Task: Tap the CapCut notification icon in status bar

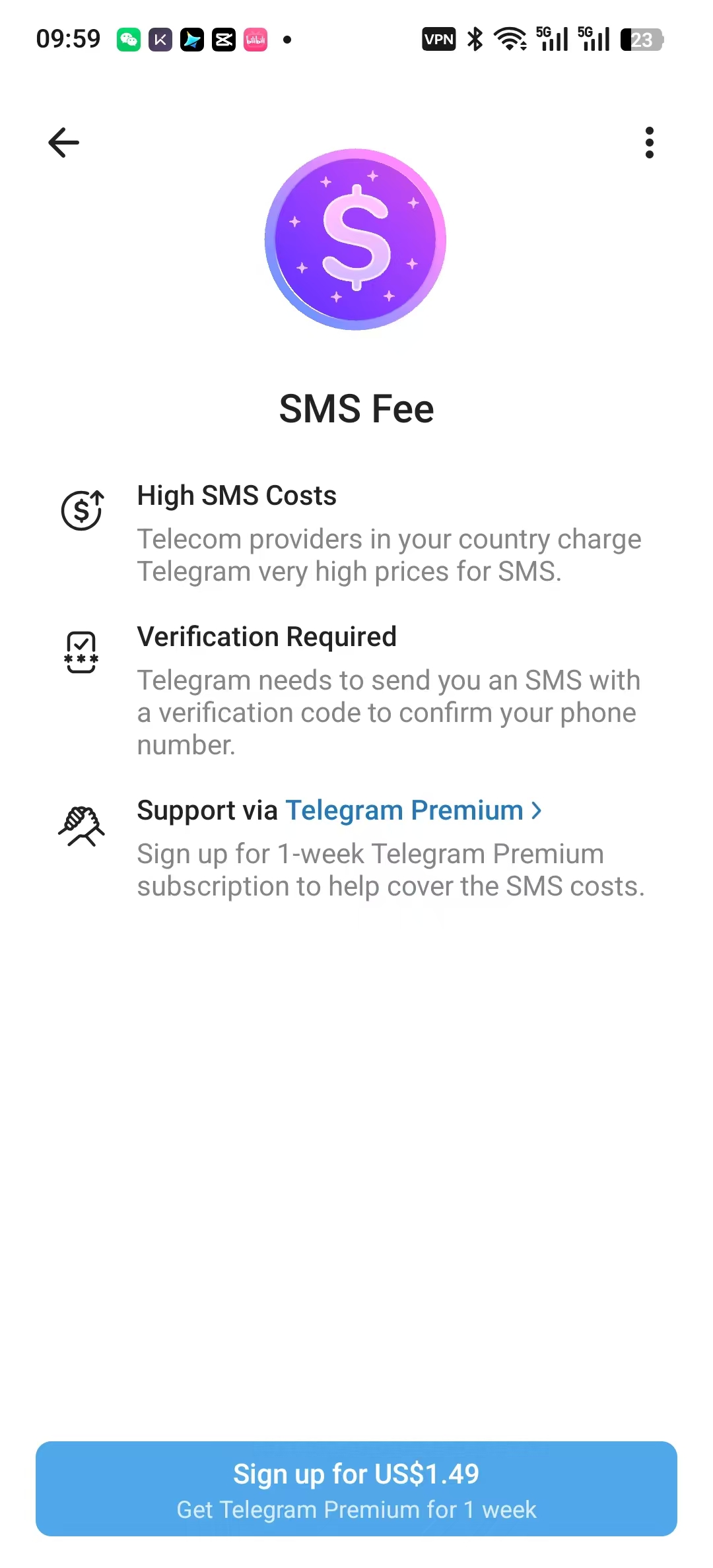Action: [x=224, y=40]
